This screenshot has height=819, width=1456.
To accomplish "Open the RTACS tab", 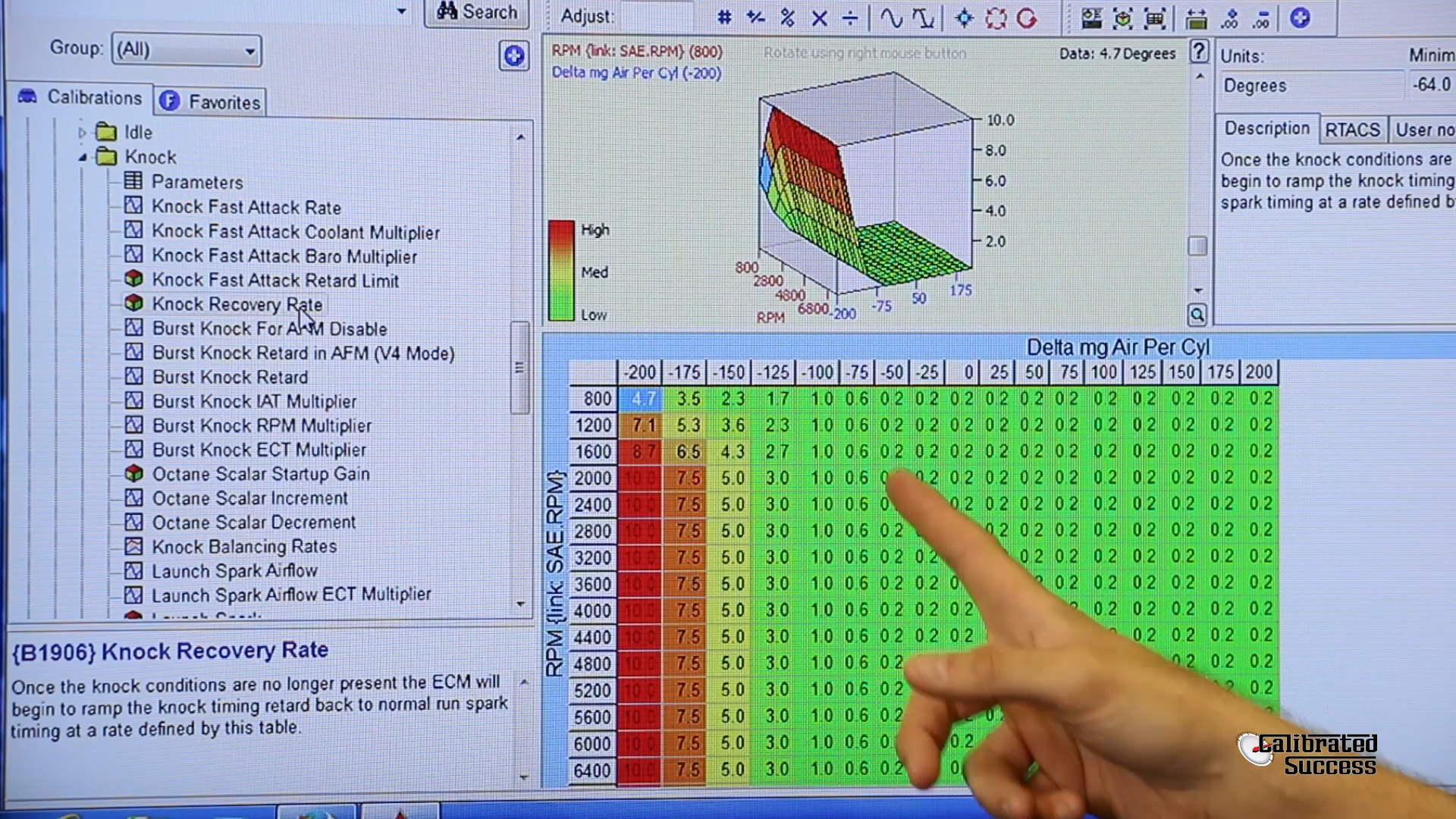I will tap(1351, 130).
